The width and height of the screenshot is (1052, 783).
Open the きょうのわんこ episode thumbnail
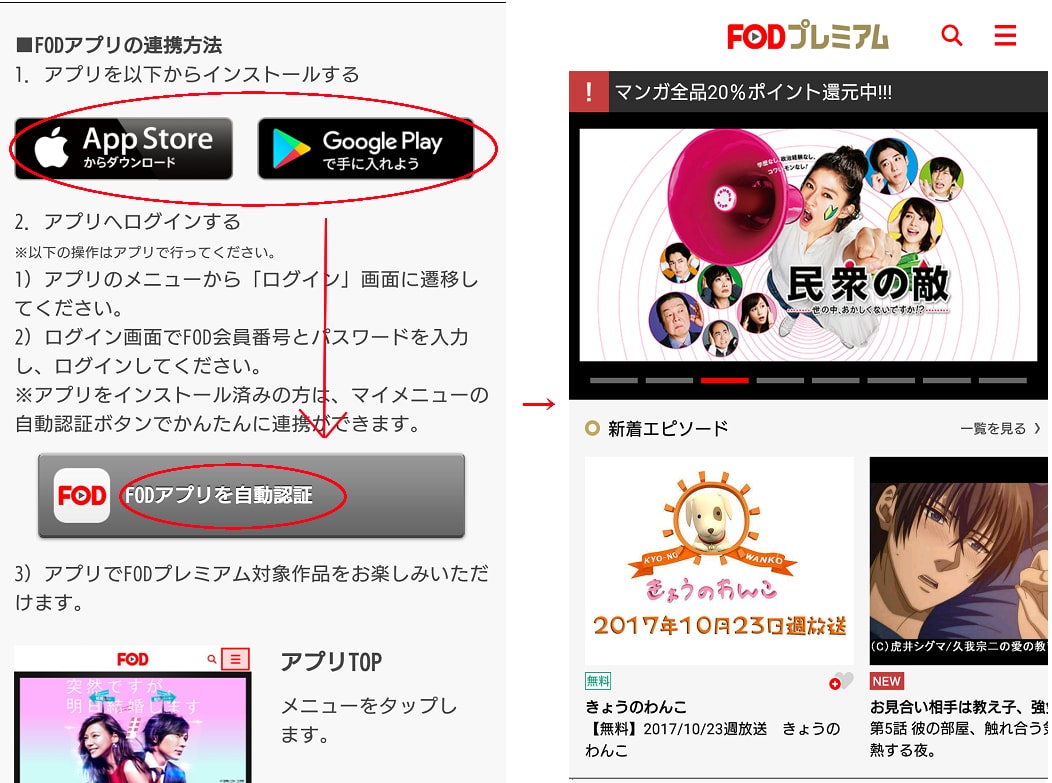719,561
